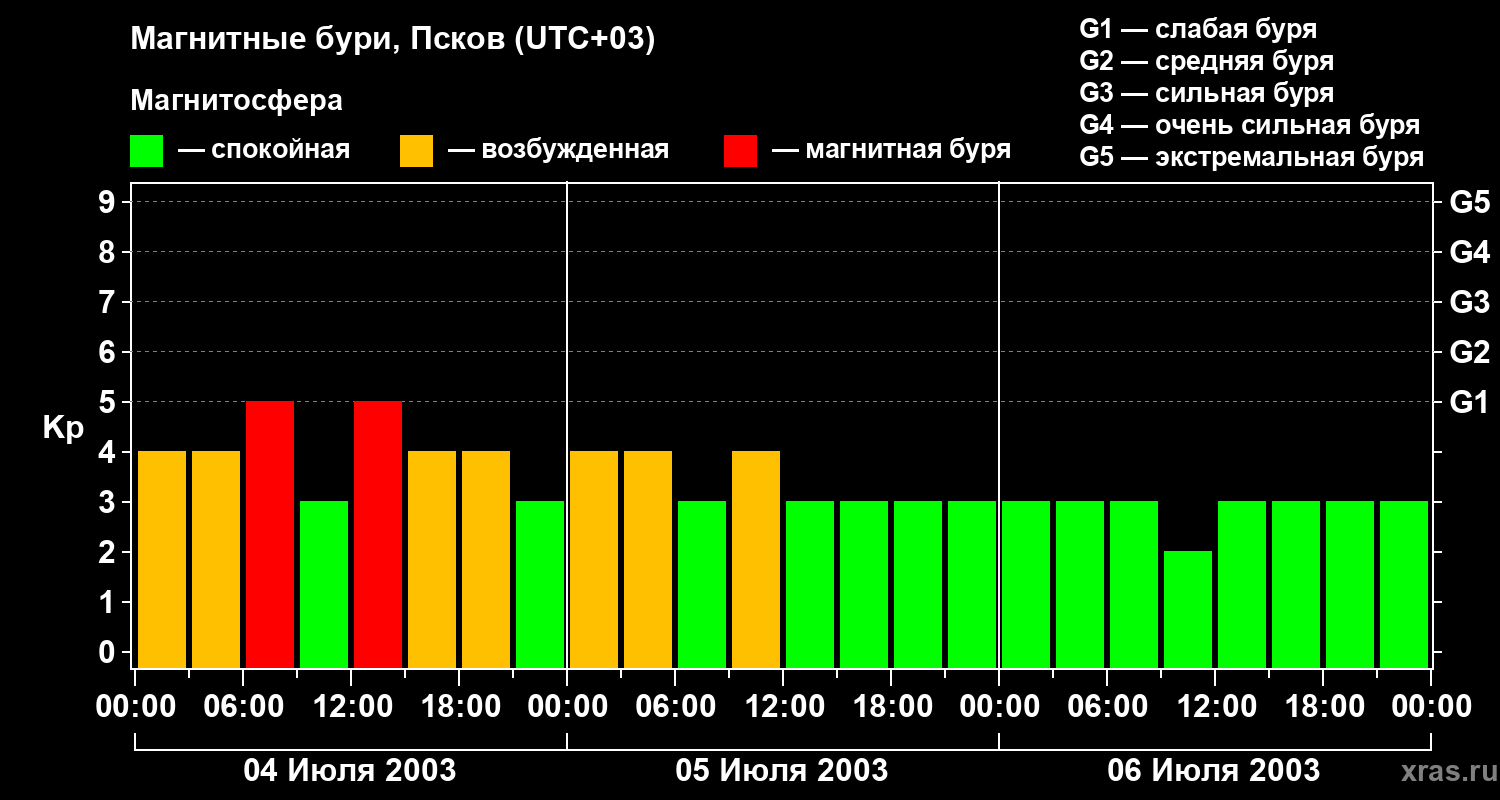The width and height of the screenshot is (1500, 800).
Task: Open the xras.ru watermark link
Action: click(1446, 771)
